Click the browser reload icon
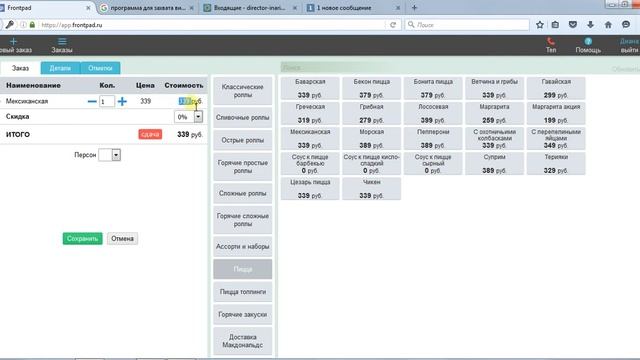This screenshot has width=640, height=360. tap(393, 25)
